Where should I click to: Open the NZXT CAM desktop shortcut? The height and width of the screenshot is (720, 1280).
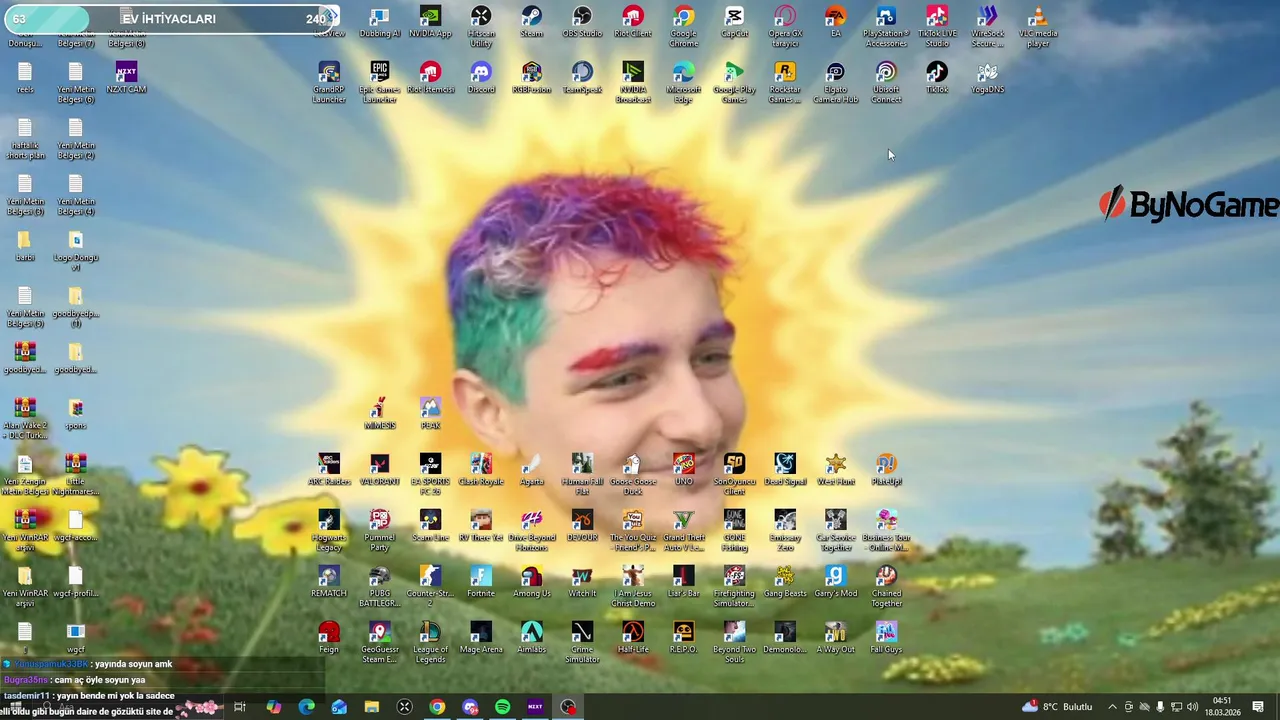coord(126,78)
